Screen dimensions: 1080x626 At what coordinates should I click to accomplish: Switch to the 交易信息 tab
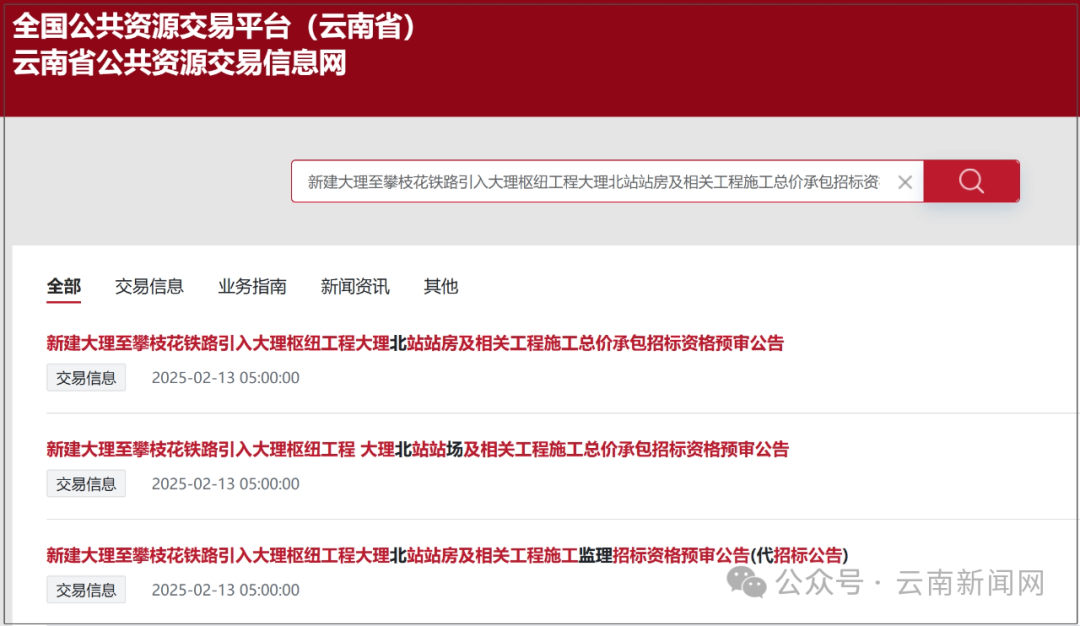pyautogui.click(x=149, y=286)
